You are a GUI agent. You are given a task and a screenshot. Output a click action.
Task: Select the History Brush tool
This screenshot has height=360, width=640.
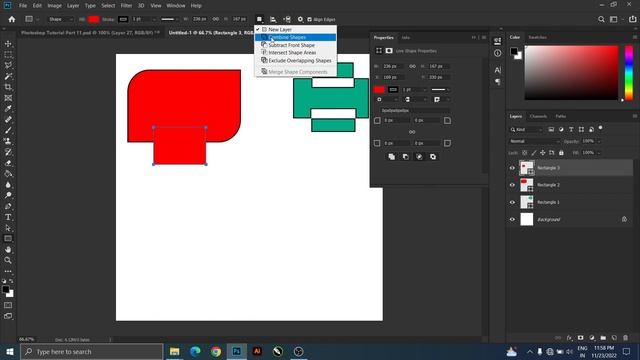8,152
